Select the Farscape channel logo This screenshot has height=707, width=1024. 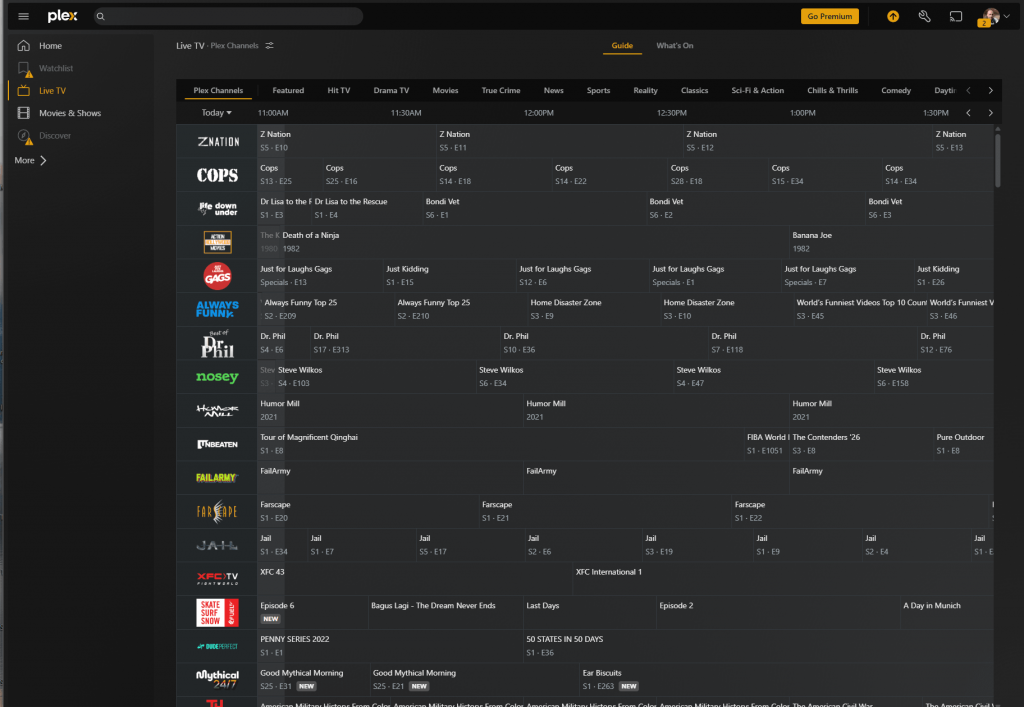click(x=217, y=512)
